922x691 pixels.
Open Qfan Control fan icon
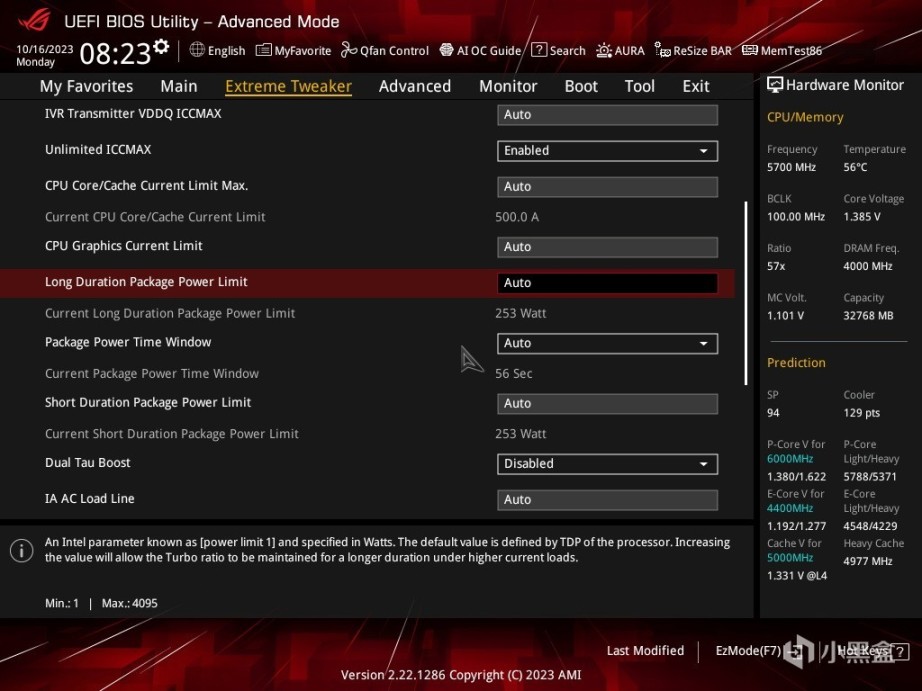349,50
